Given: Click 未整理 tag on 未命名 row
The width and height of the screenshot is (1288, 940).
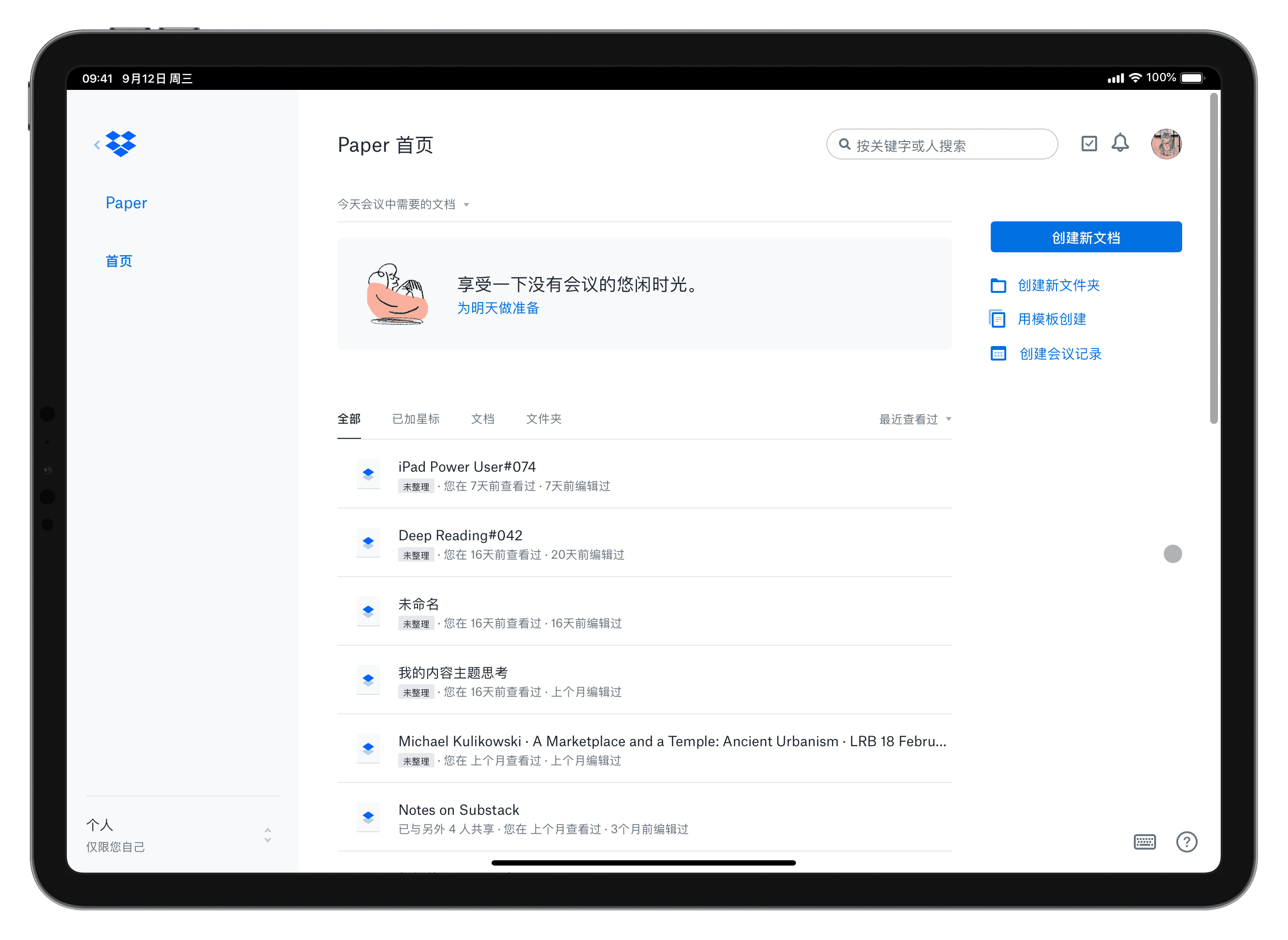Looking at the screenshot, I should tap(416, 624).
